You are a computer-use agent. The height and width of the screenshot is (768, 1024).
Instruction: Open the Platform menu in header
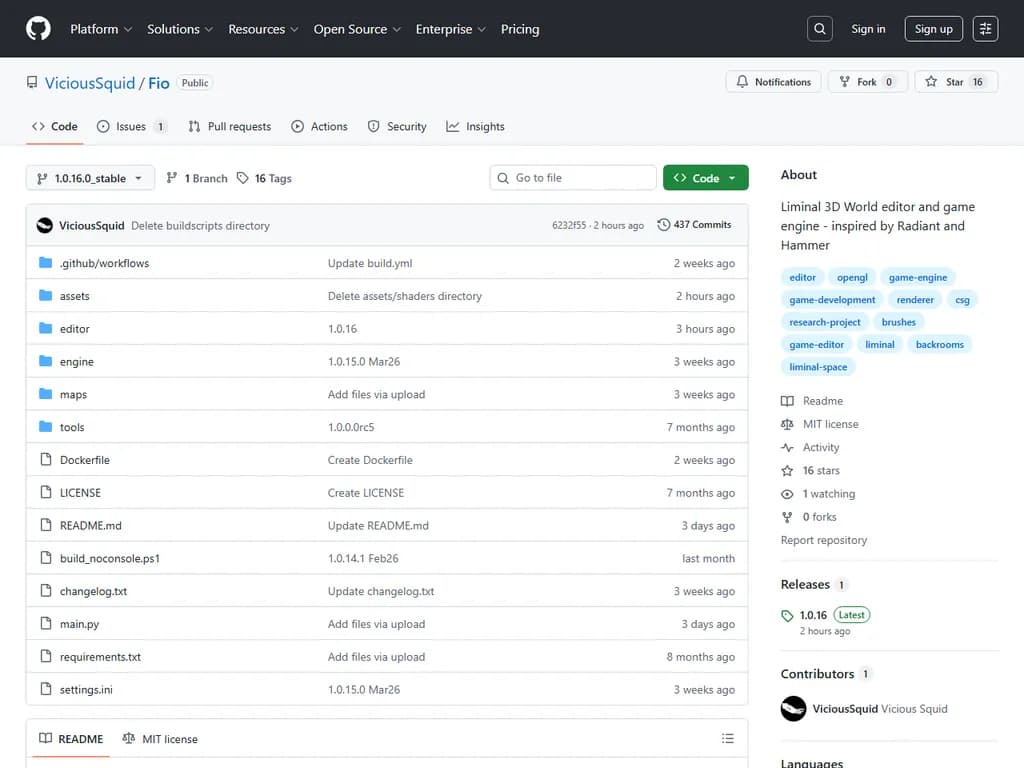[100, 29]
